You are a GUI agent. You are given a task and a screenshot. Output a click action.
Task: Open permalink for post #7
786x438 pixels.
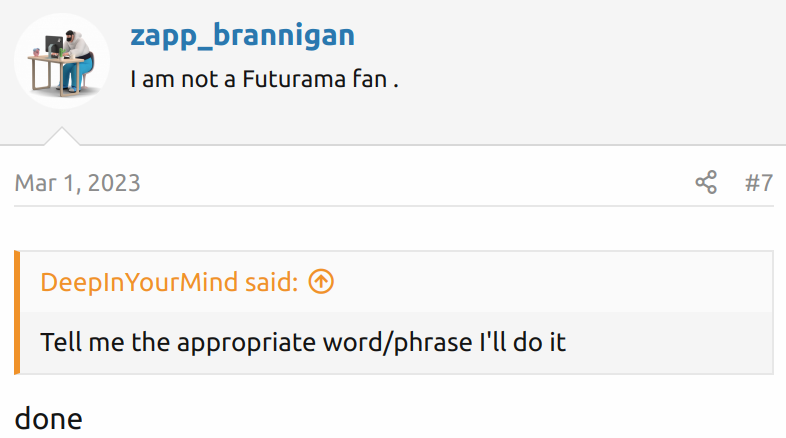[759, 183]
